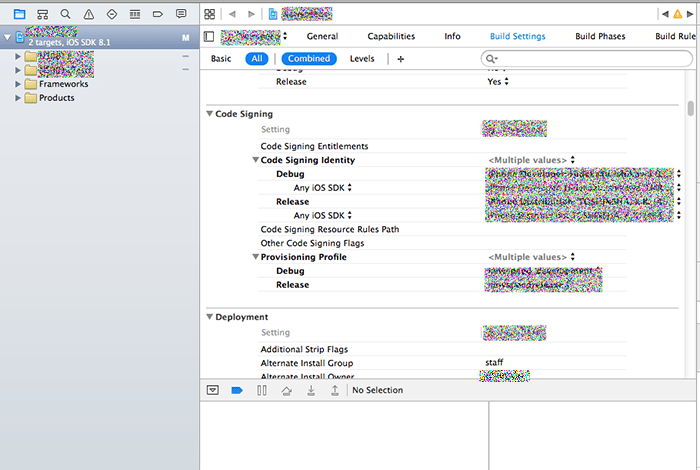
Task: Select the All settings filter
Action: [x=257, y=59]
